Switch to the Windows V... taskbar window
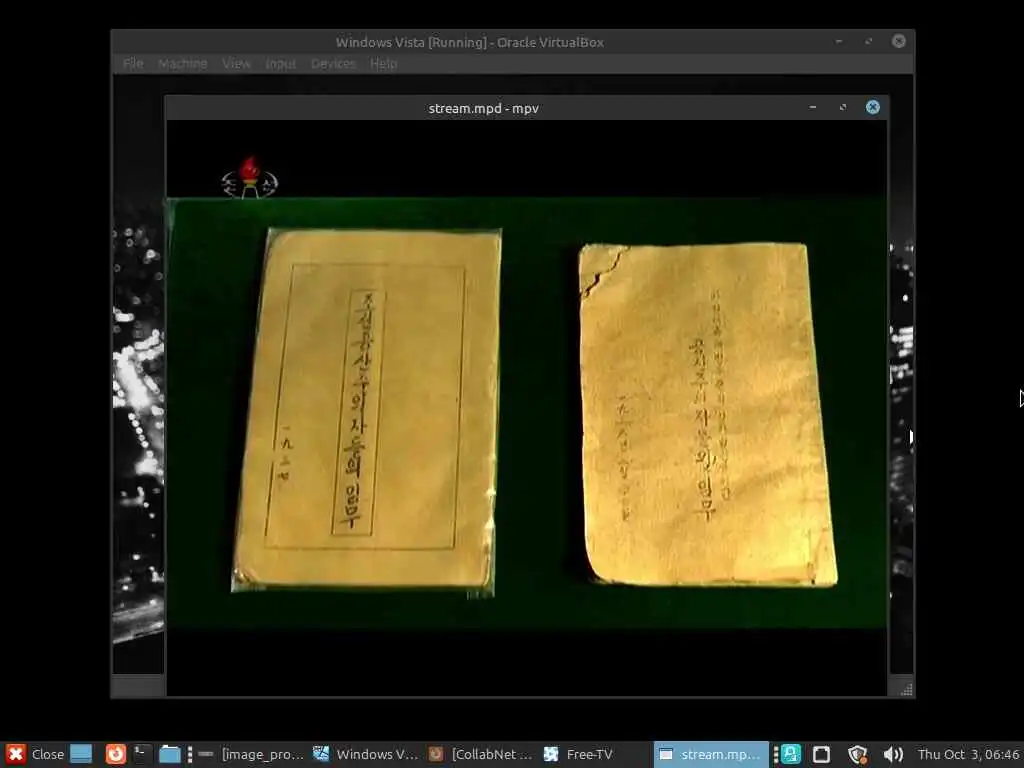1024x768 pixels. [366, 754]
